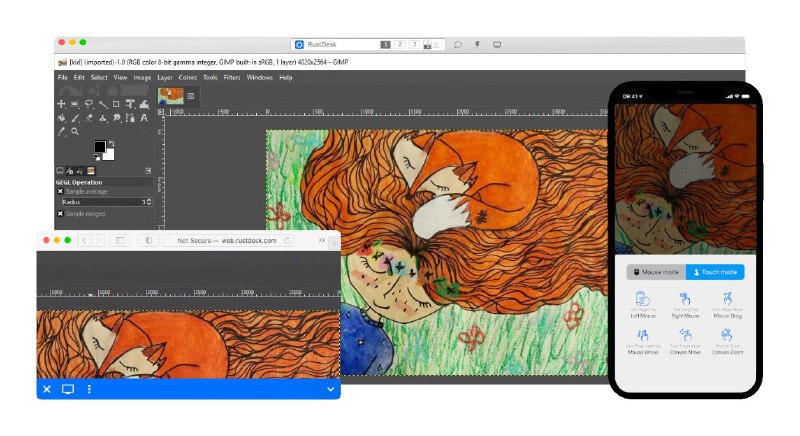
Task: Enable Touch mode on phone
Action: 715,272
